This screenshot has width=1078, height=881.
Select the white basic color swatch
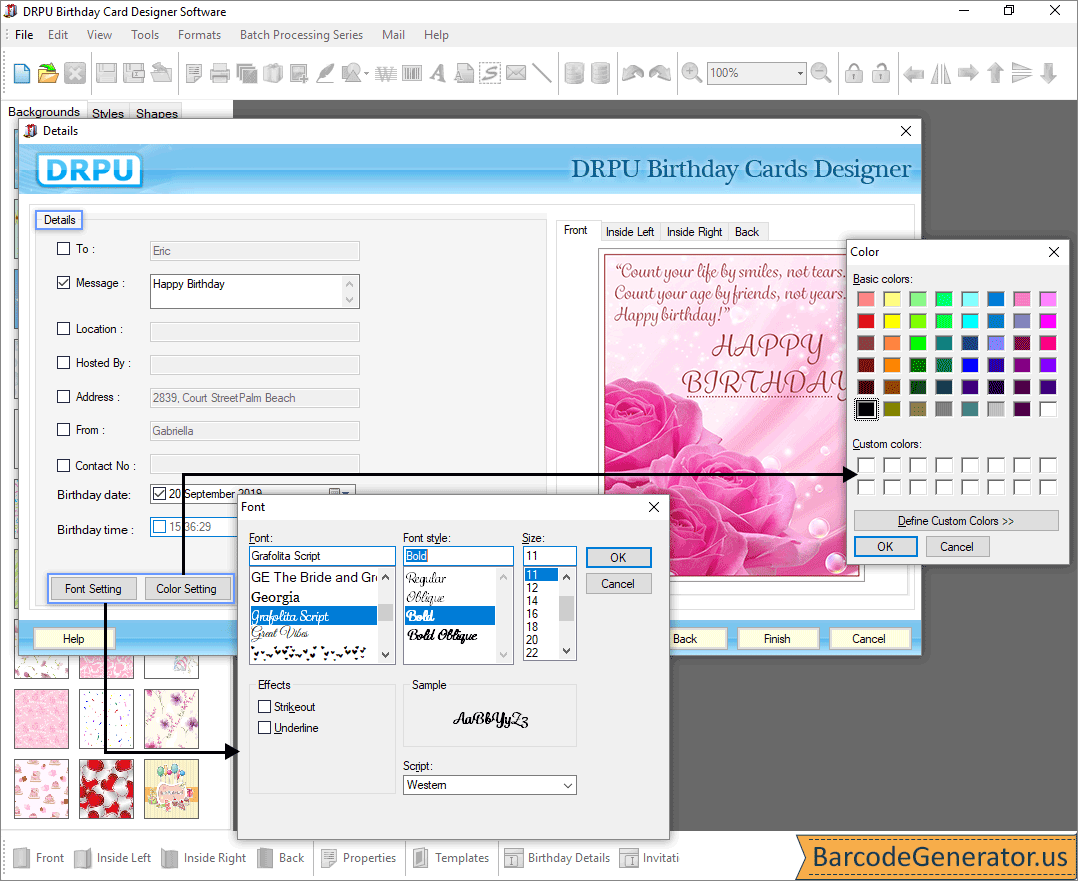pyautogui.click(x=1048, y=409)
